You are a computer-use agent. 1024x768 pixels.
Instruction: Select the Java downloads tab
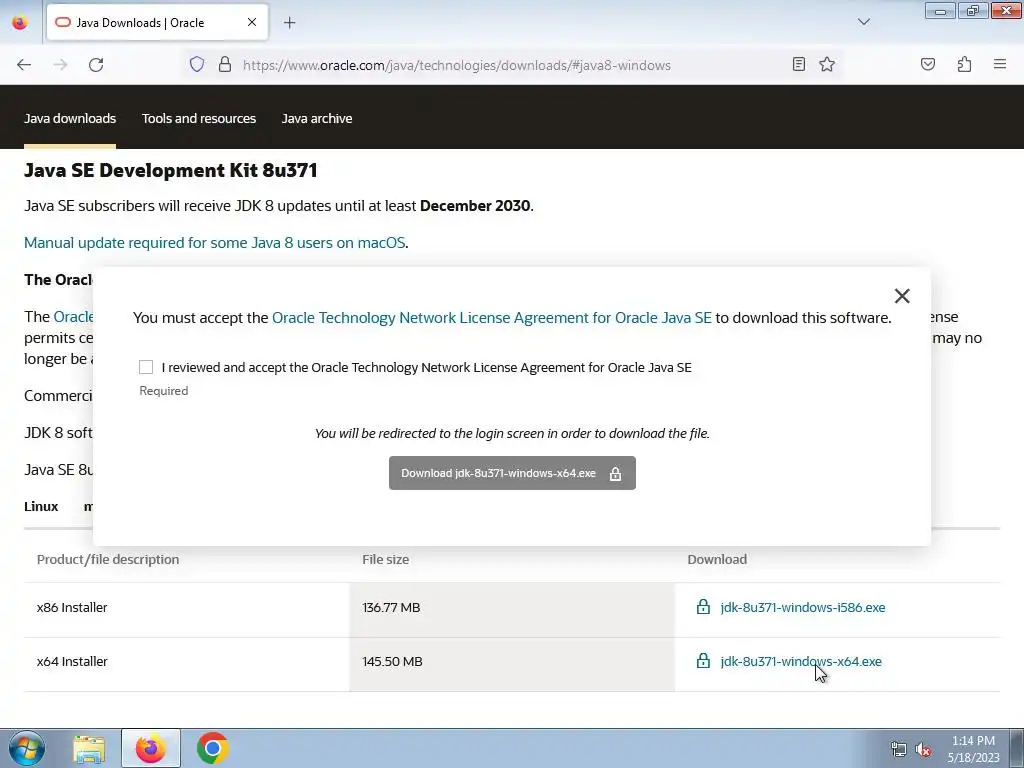(x=70, y=118)
